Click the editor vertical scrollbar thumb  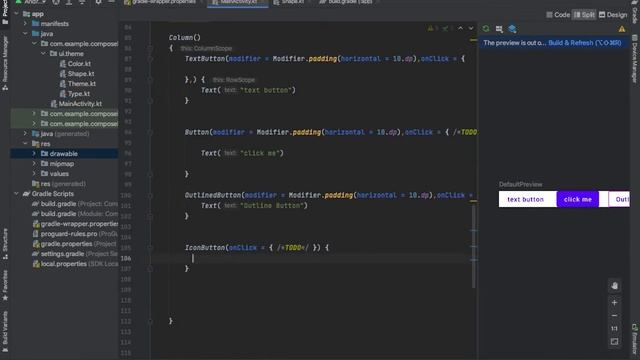pos(473,246)
